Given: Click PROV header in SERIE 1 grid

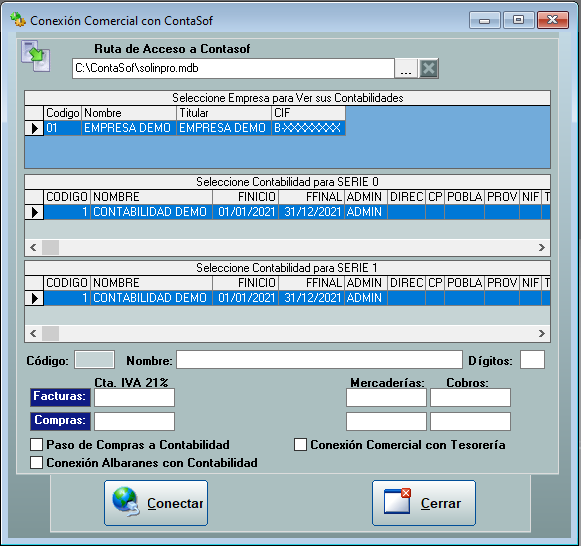Looking at the screenshot, I should (502, 283).
